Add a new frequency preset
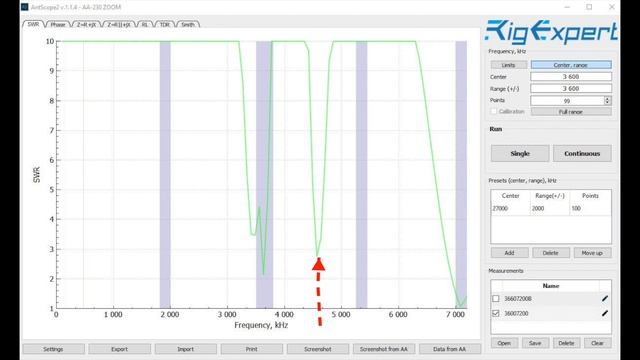The height and width of the screenshot is (360, 640). (509, 253)
